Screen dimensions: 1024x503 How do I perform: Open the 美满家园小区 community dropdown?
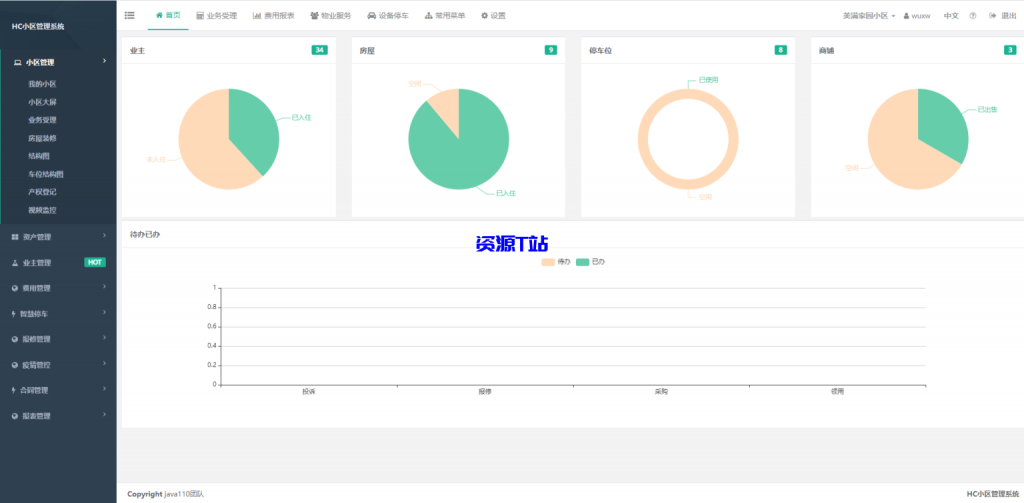[855, 16]
